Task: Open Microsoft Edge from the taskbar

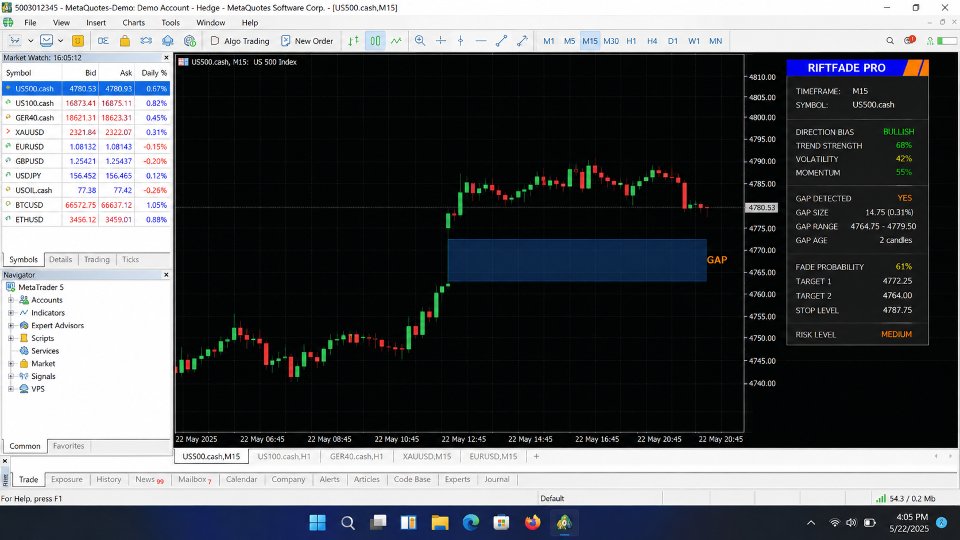Action: tap(471, 523)
